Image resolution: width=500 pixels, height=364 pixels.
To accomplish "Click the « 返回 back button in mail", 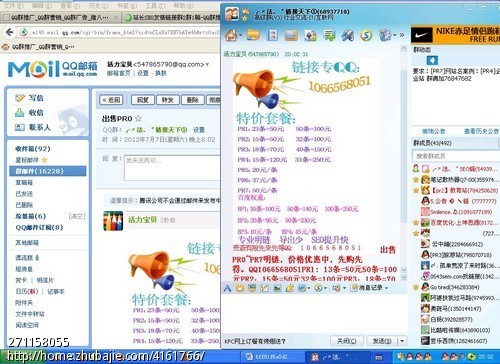I will click(111, 100).
